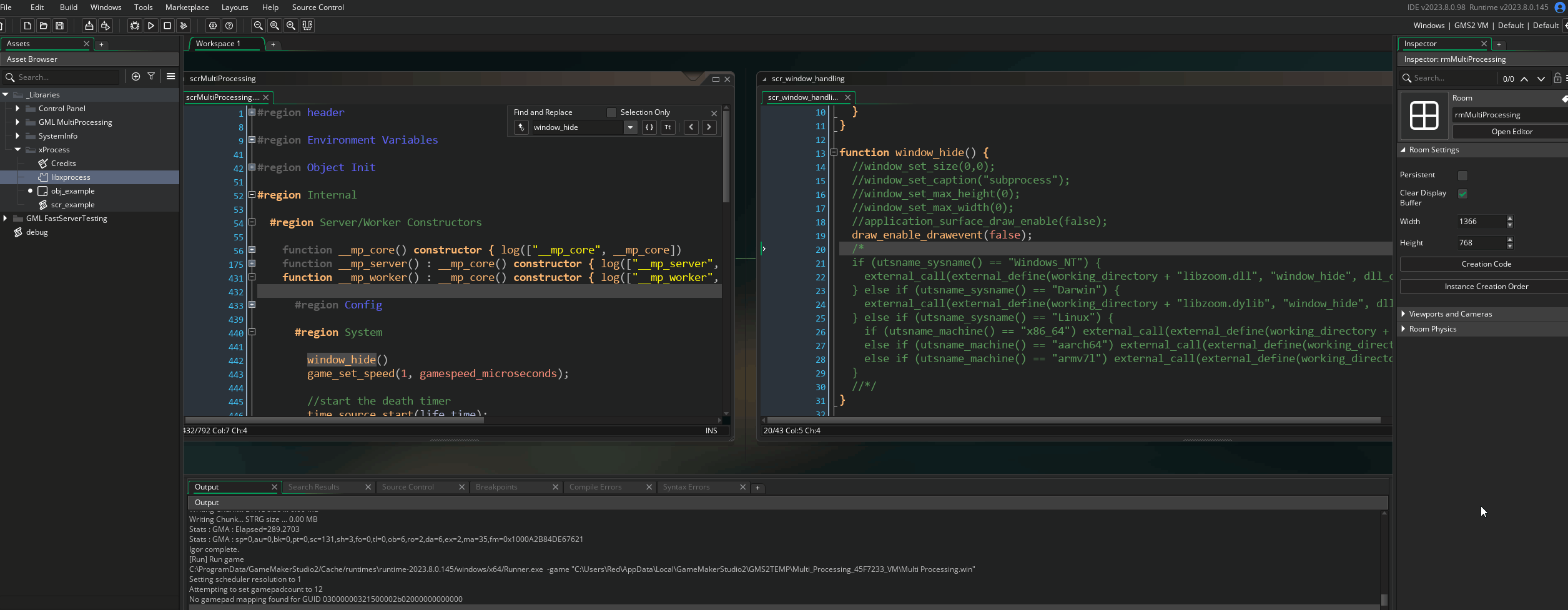Screen dimensions: 1568x610
Task: Run the game with the Play icon
Action: 151,26
